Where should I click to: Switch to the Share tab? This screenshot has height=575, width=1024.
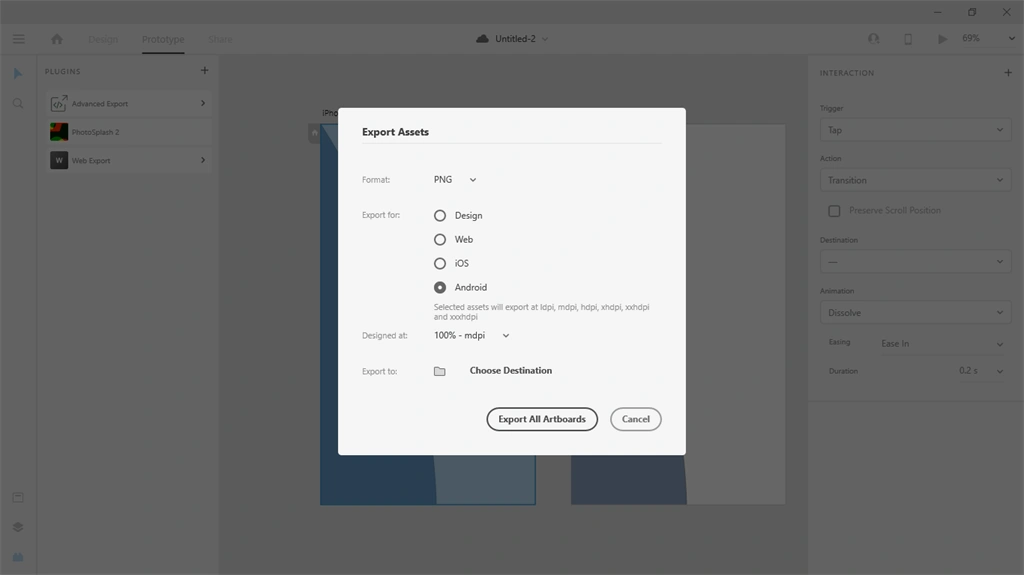(x=220, y=39)
